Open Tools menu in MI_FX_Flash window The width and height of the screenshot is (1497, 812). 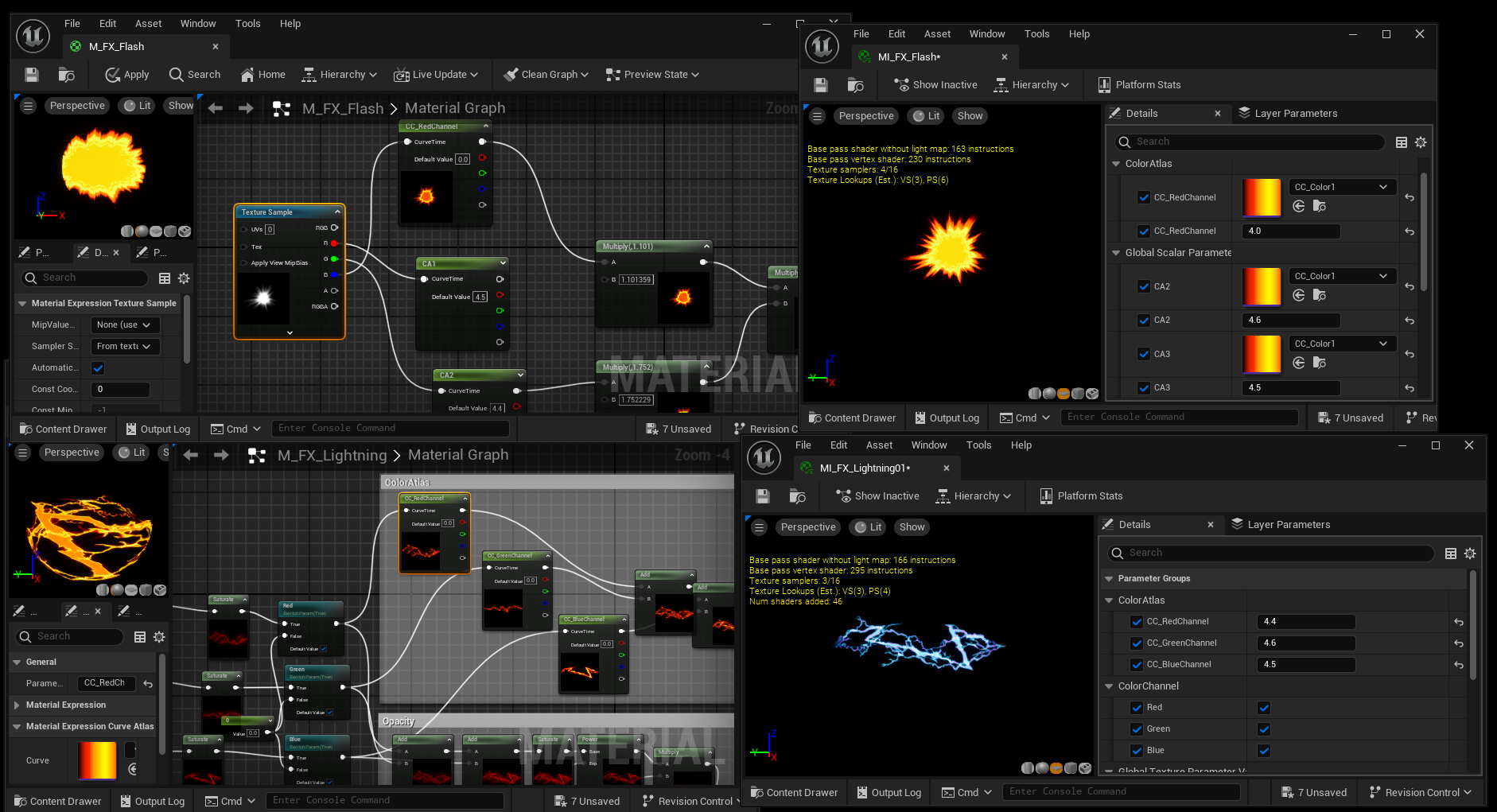click(1036, 34)
